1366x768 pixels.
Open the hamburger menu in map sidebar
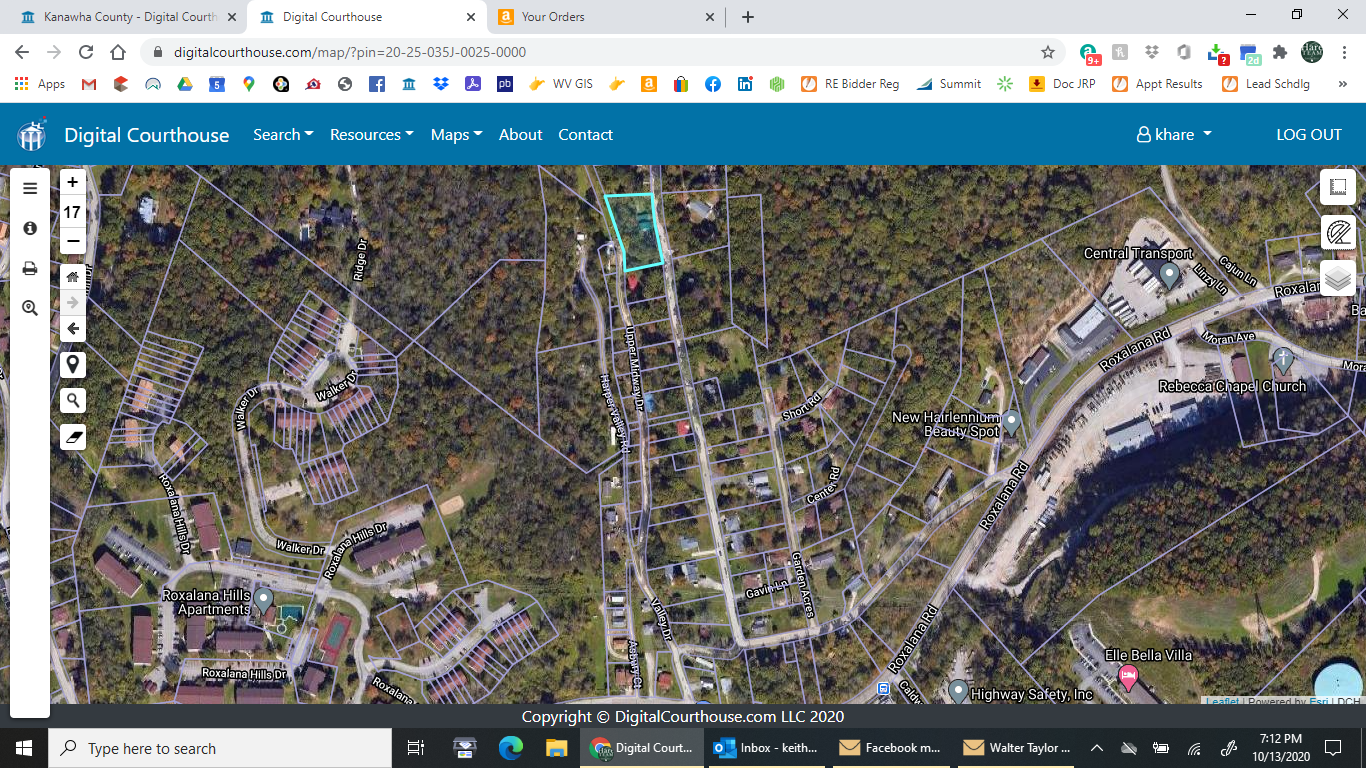pos(30,188)
